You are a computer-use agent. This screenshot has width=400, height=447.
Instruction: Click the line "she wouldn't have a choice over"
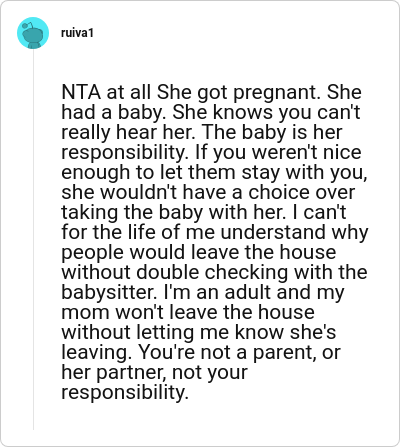[208, 192]
